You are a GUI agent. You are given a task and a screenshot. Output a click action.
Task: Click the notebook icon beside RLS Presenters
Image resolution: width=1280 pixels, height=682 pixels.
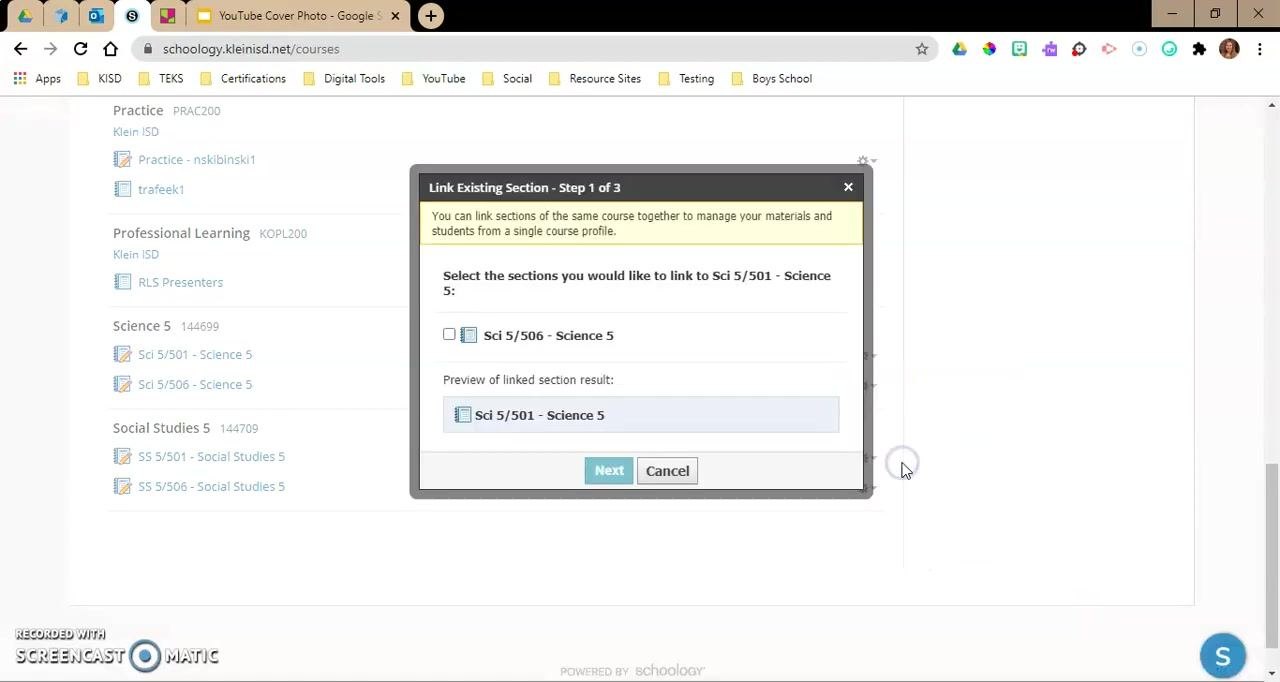[x=122, y=282]
